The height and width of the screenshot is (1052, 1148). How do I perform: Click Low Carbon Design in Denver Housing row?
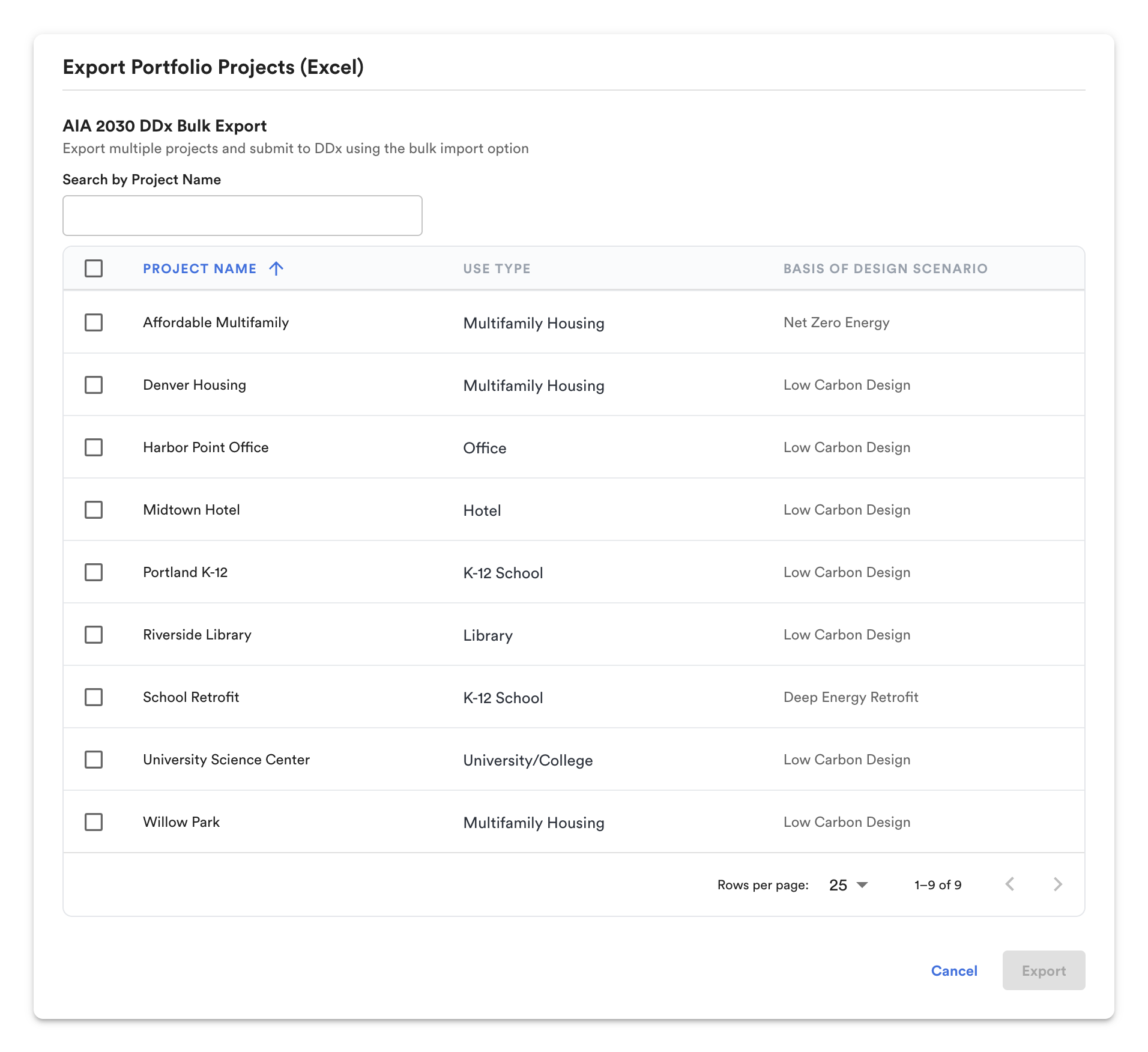pos(847,385)
